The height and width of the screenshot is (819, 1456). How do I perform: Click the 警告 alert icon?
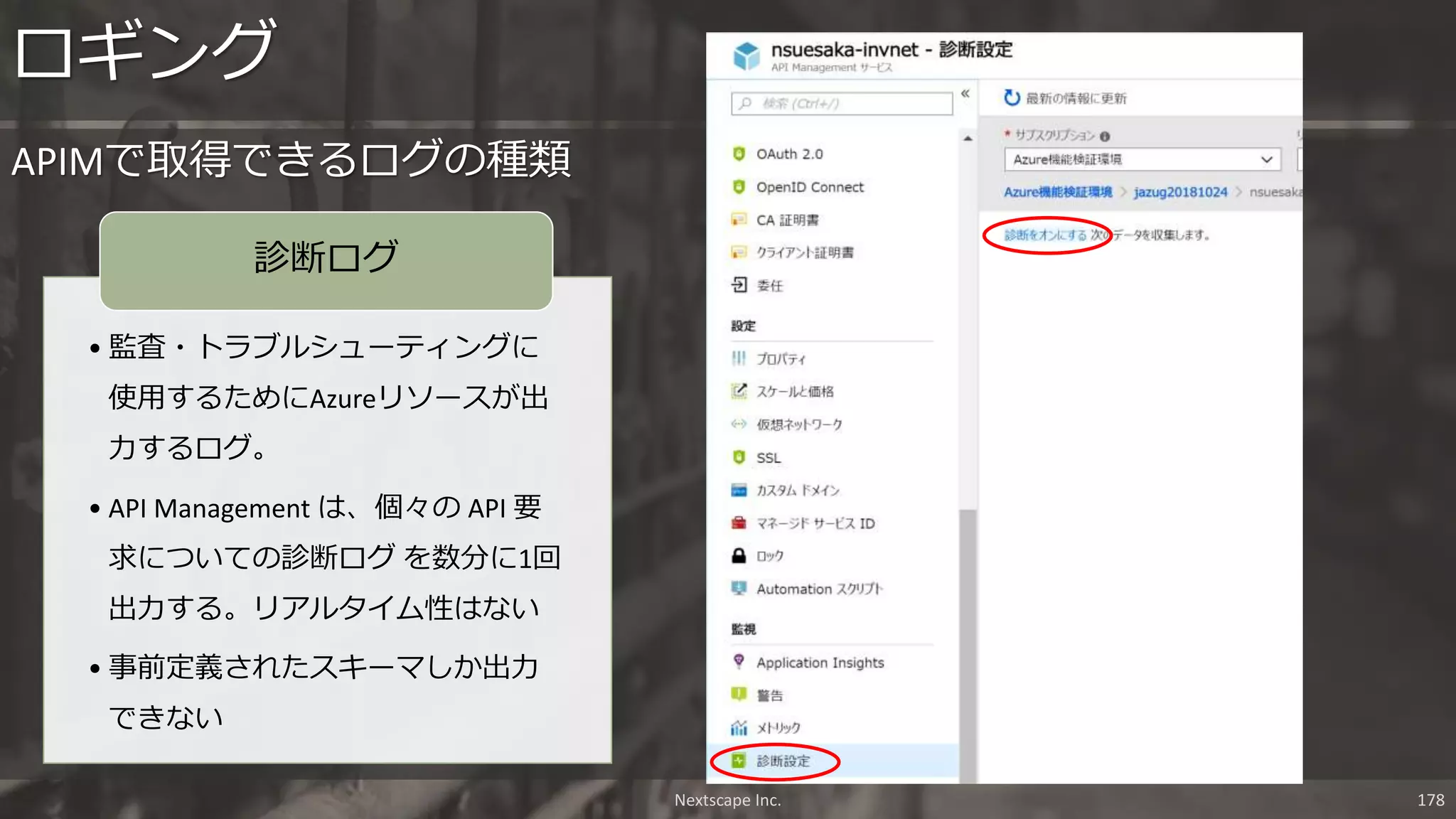pos(739,695)
